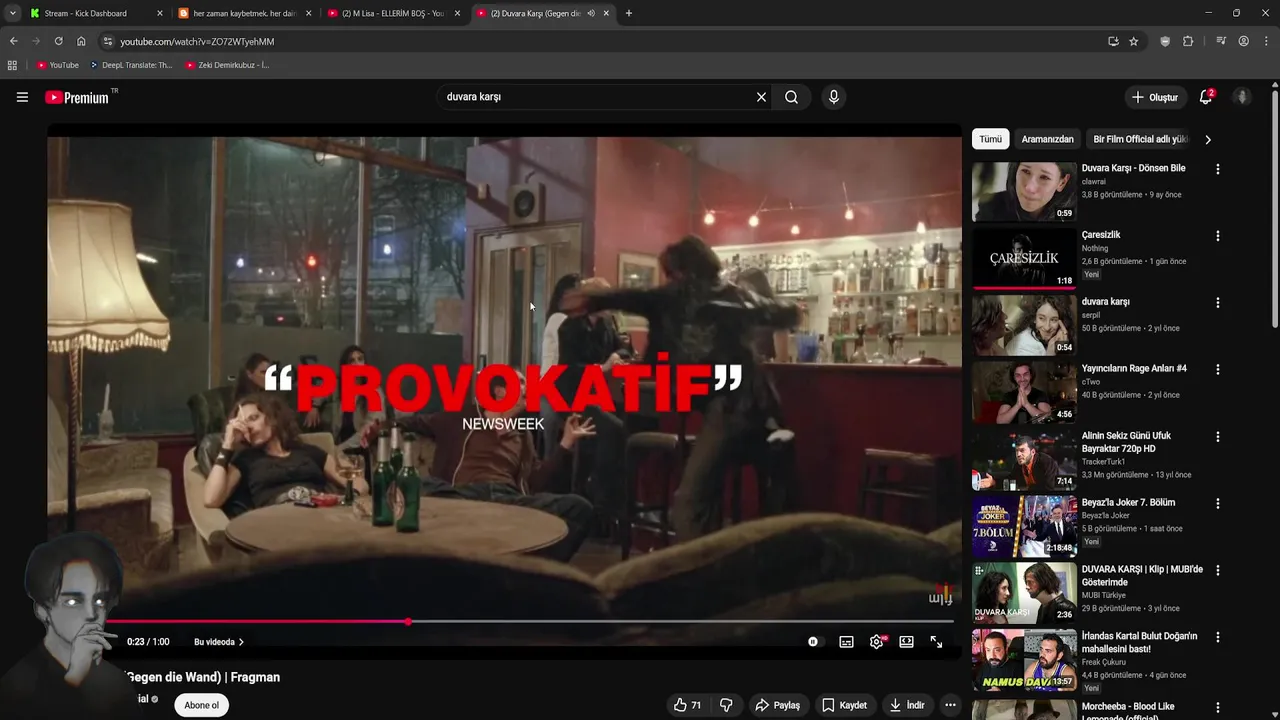Open Chrome three-dot menu
Image resolution: width=1280 pixels, height=720 pixels.
pyautogui.click(x=1267, y=41)
